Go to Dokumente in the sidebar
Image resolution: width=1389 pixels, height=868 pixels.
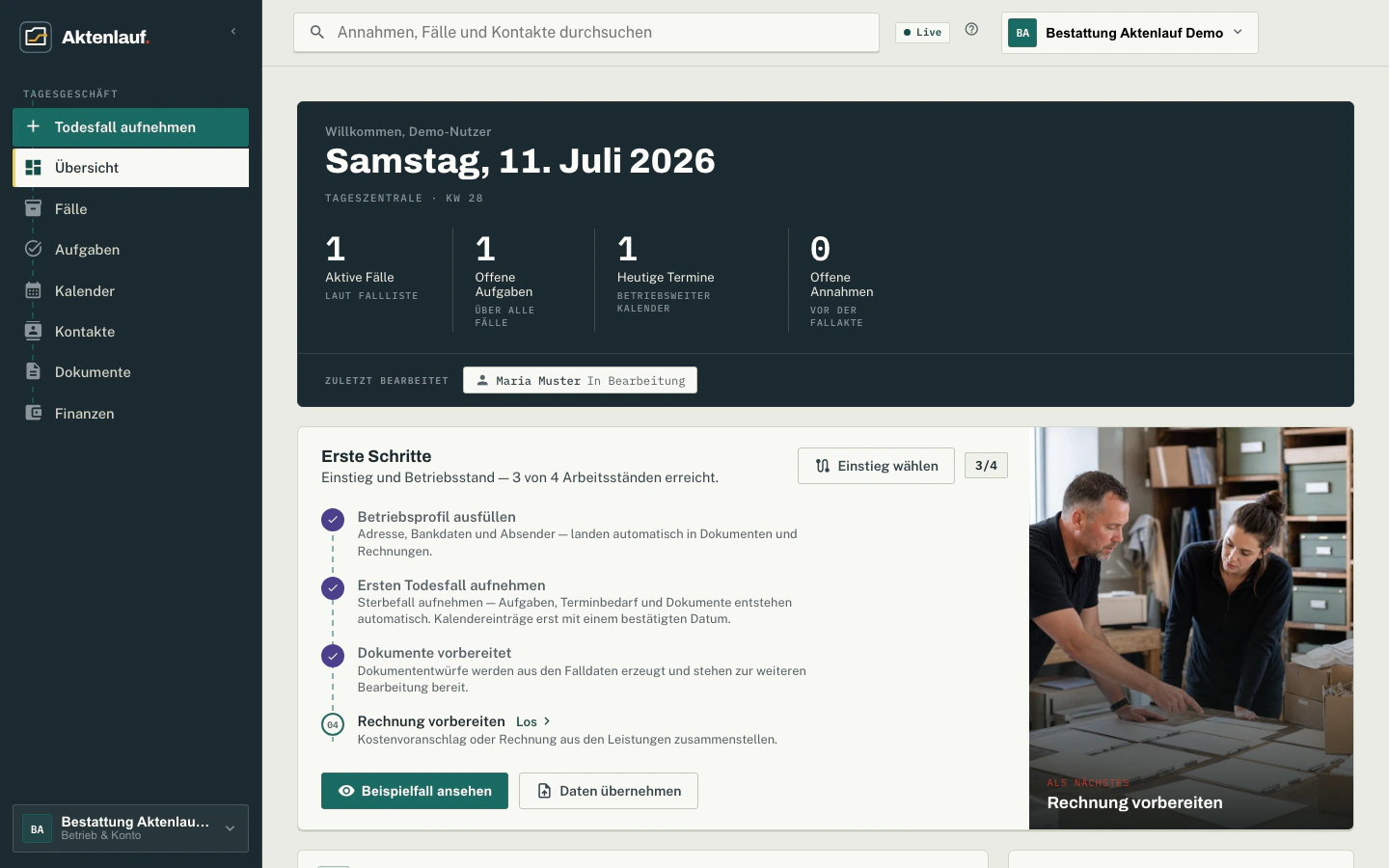coord(130,371)
